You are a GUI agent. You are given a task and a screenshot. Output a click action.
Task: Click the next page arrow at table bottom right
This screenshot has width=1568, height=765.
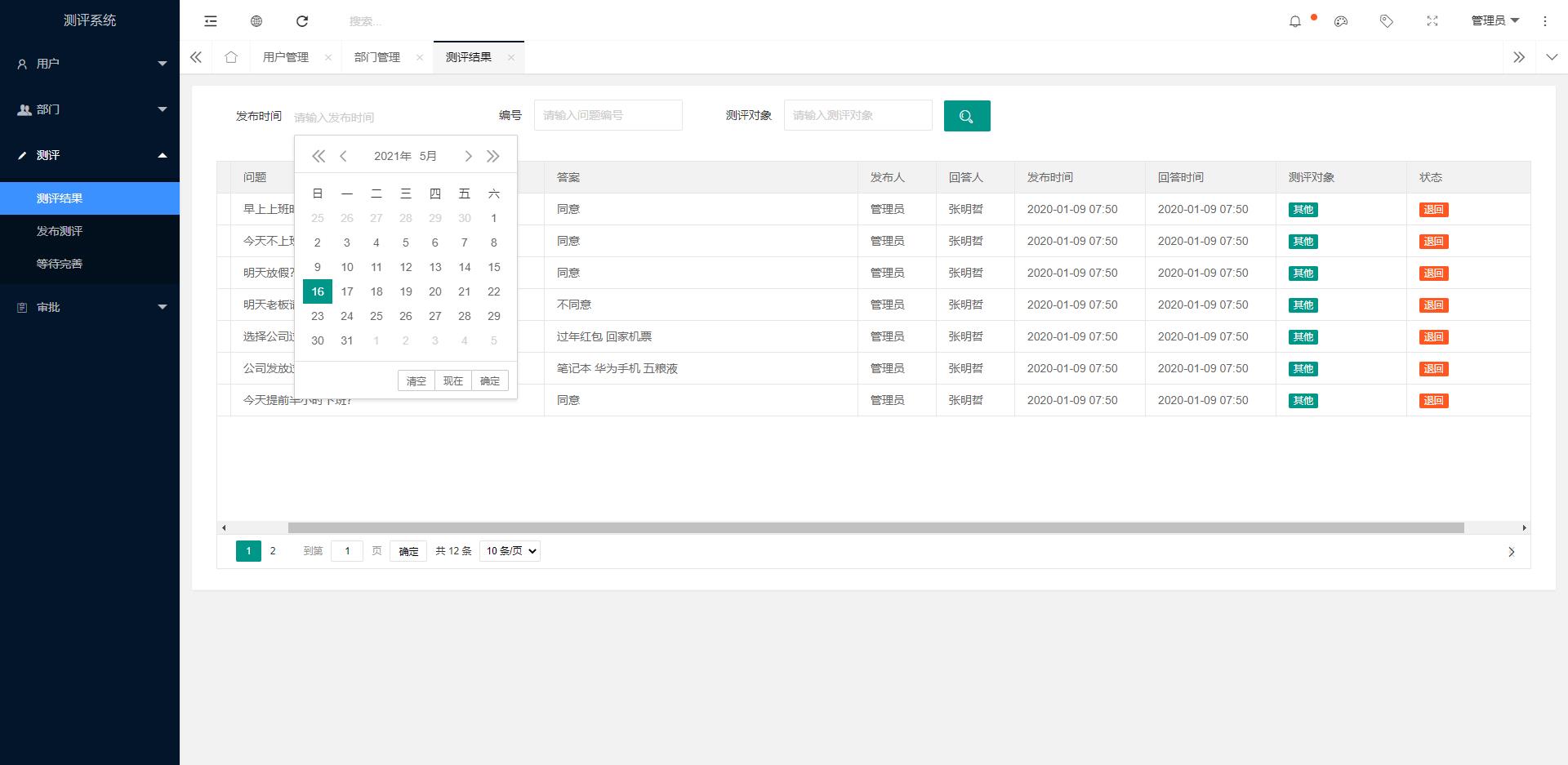pos(1511,552)
